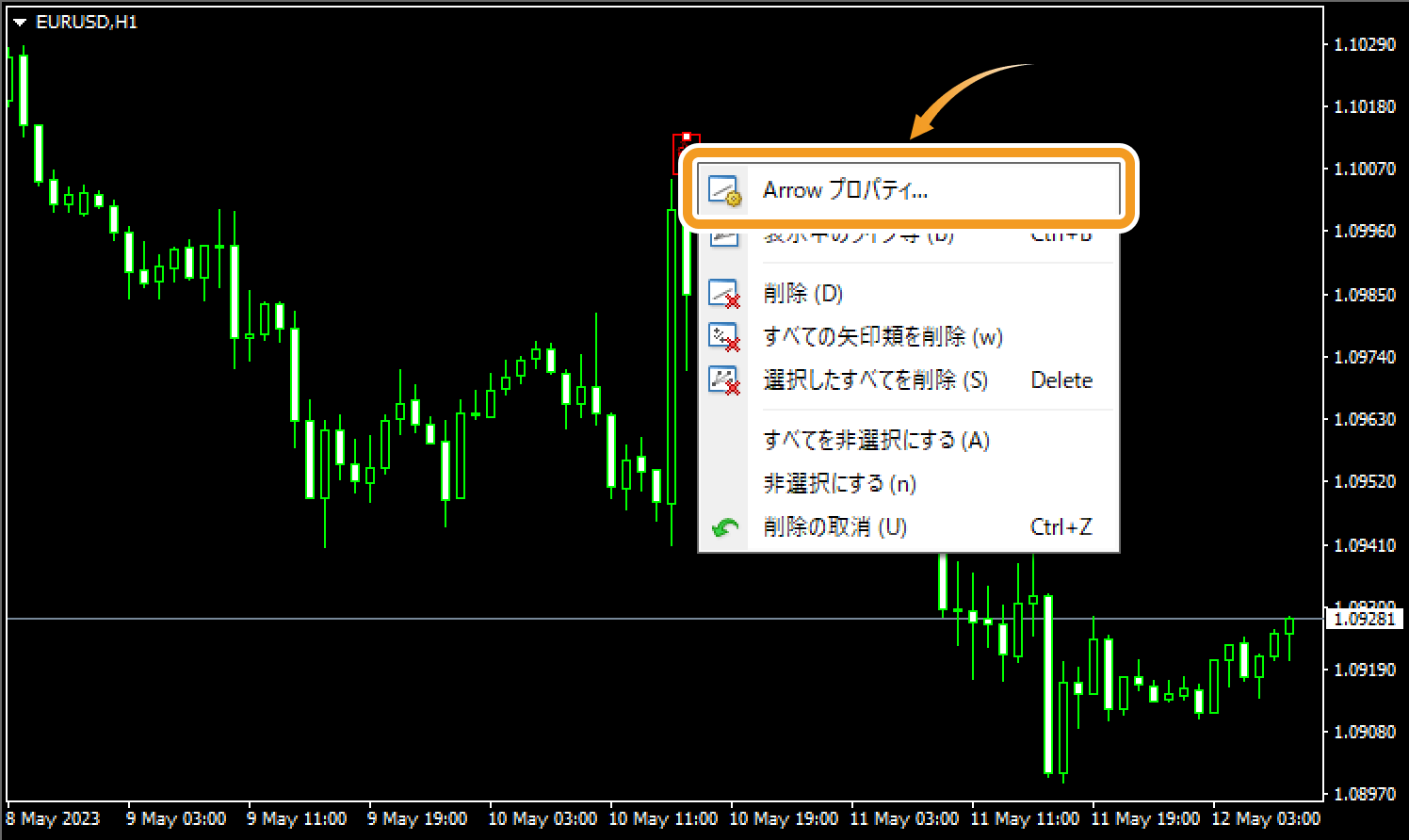Click time axis label 10 May 03:00
The width and height of the screenshot is (1409, 840).
point(543,818)
